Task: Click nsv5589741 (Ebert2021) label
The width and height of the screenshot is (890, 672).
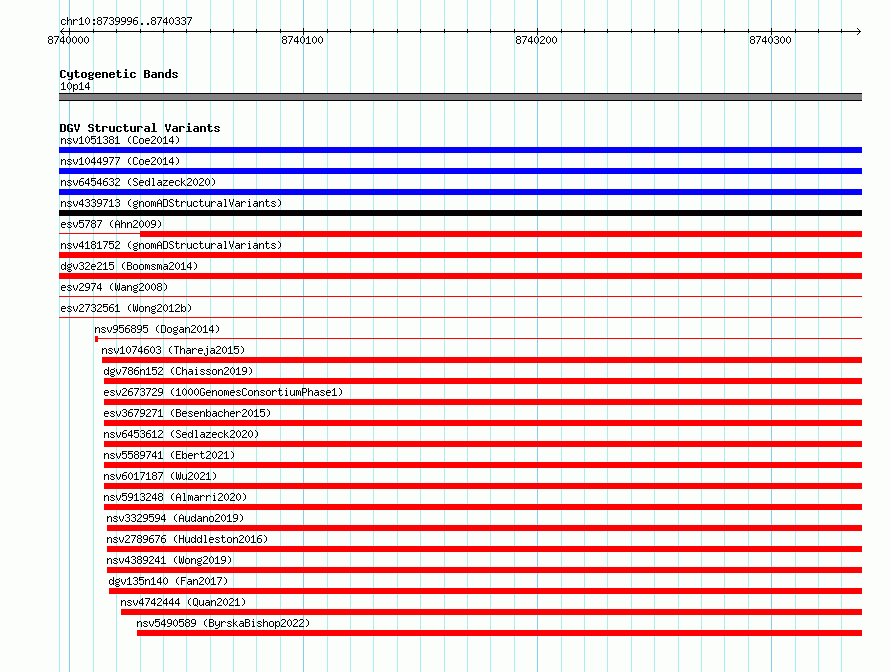Action: [169, 455]
